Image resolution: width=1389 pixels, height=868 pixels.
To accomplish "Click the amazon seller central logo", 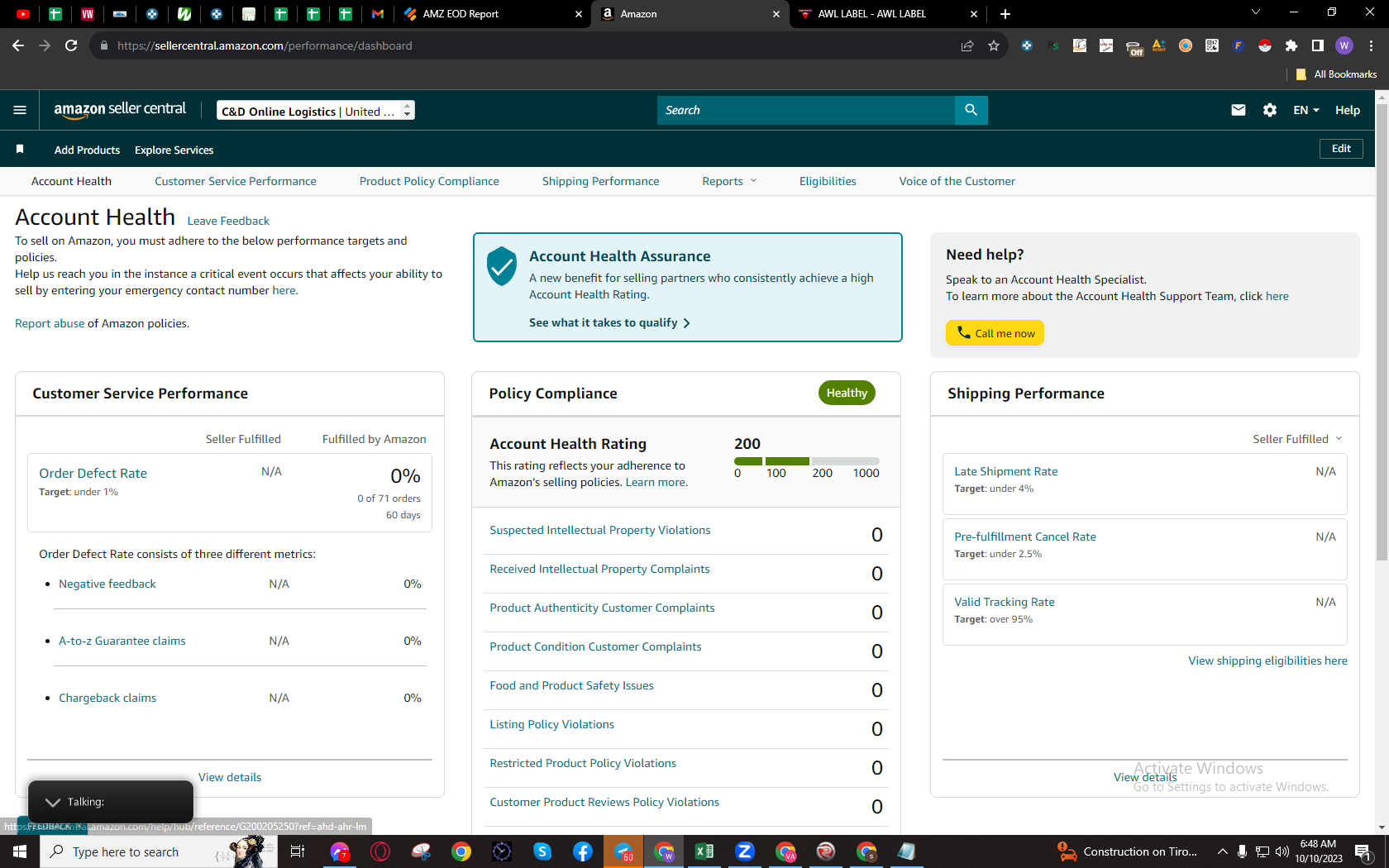I will point(120,110).
